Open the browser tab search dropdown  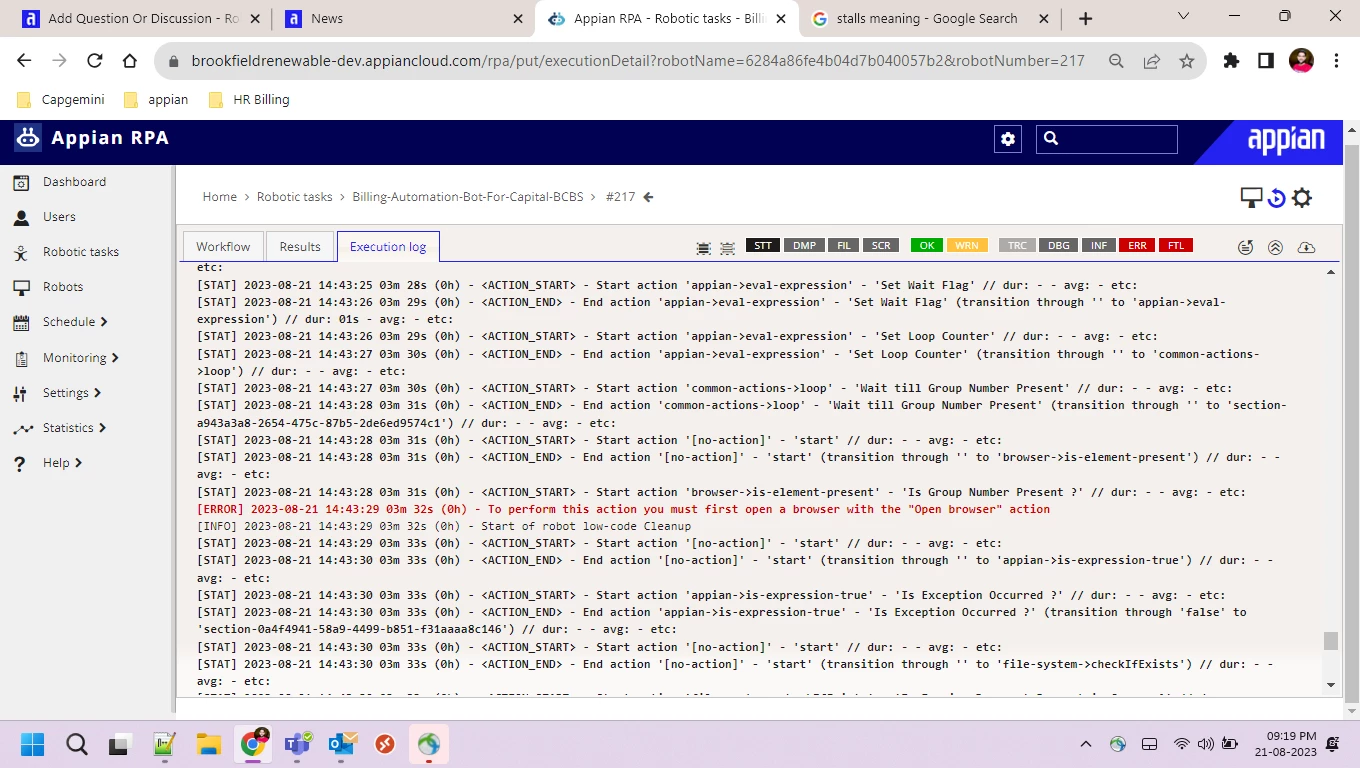click(1184, 17)
